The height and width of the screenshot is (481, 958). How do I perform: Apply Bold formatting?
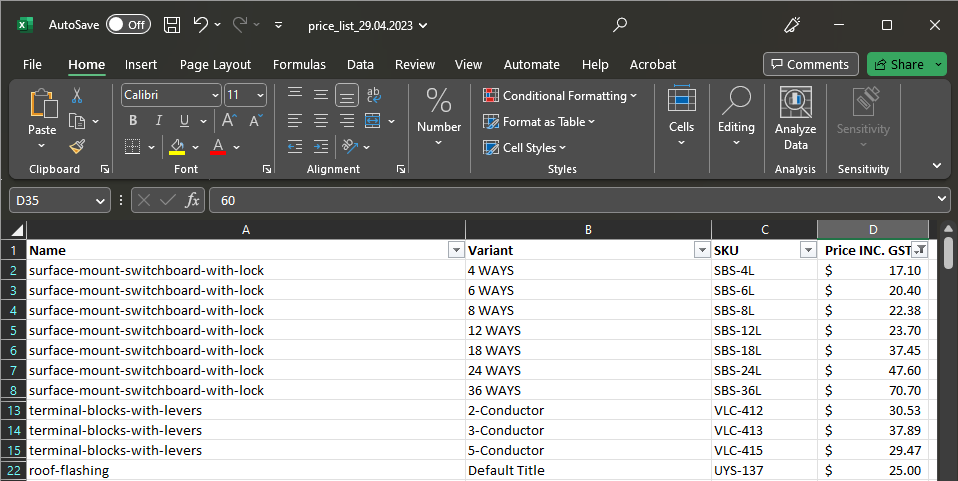tap(132, 121)
